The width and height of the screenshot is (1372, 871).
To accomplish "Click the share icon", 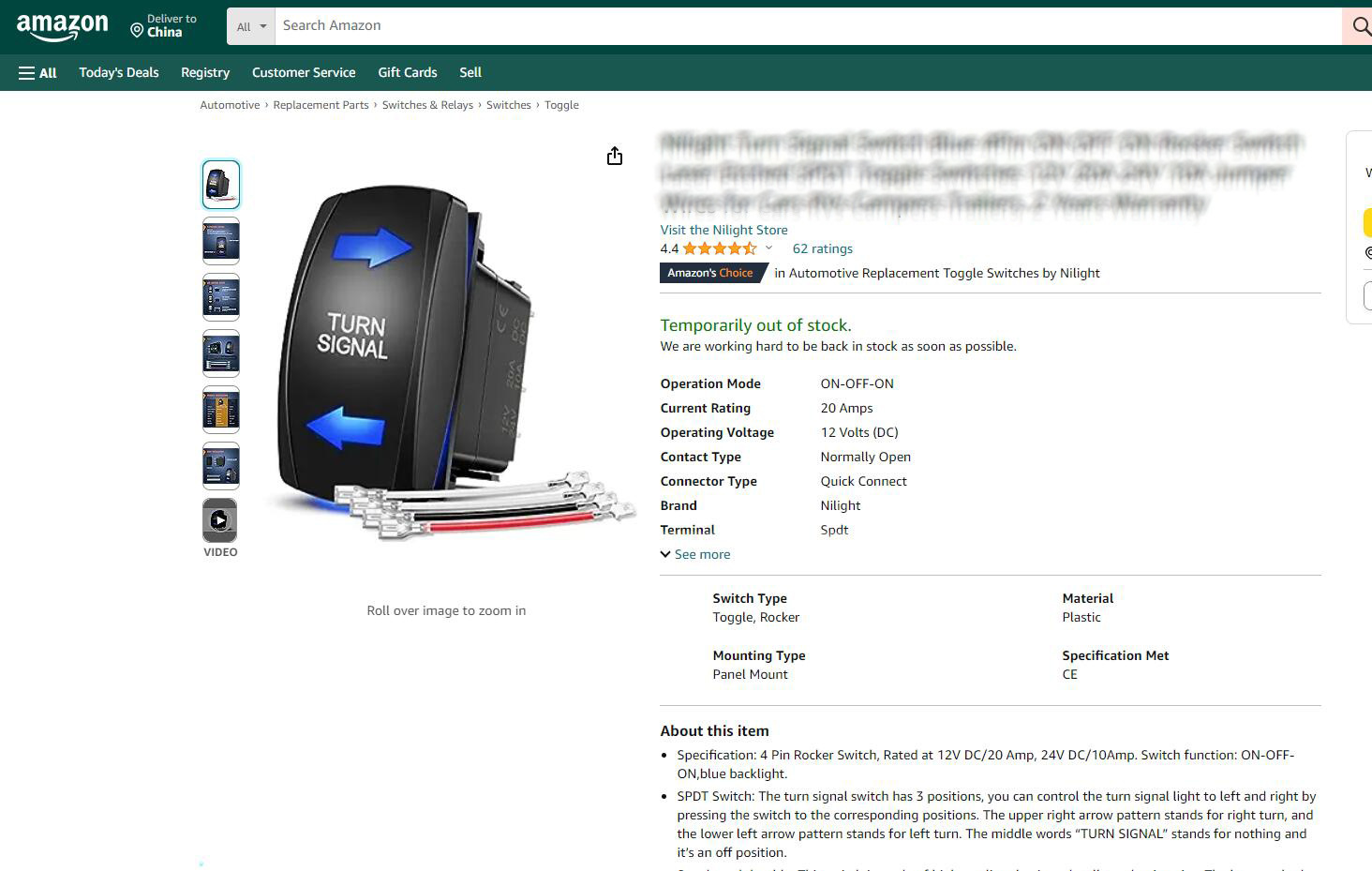I will tap(614, 156).
